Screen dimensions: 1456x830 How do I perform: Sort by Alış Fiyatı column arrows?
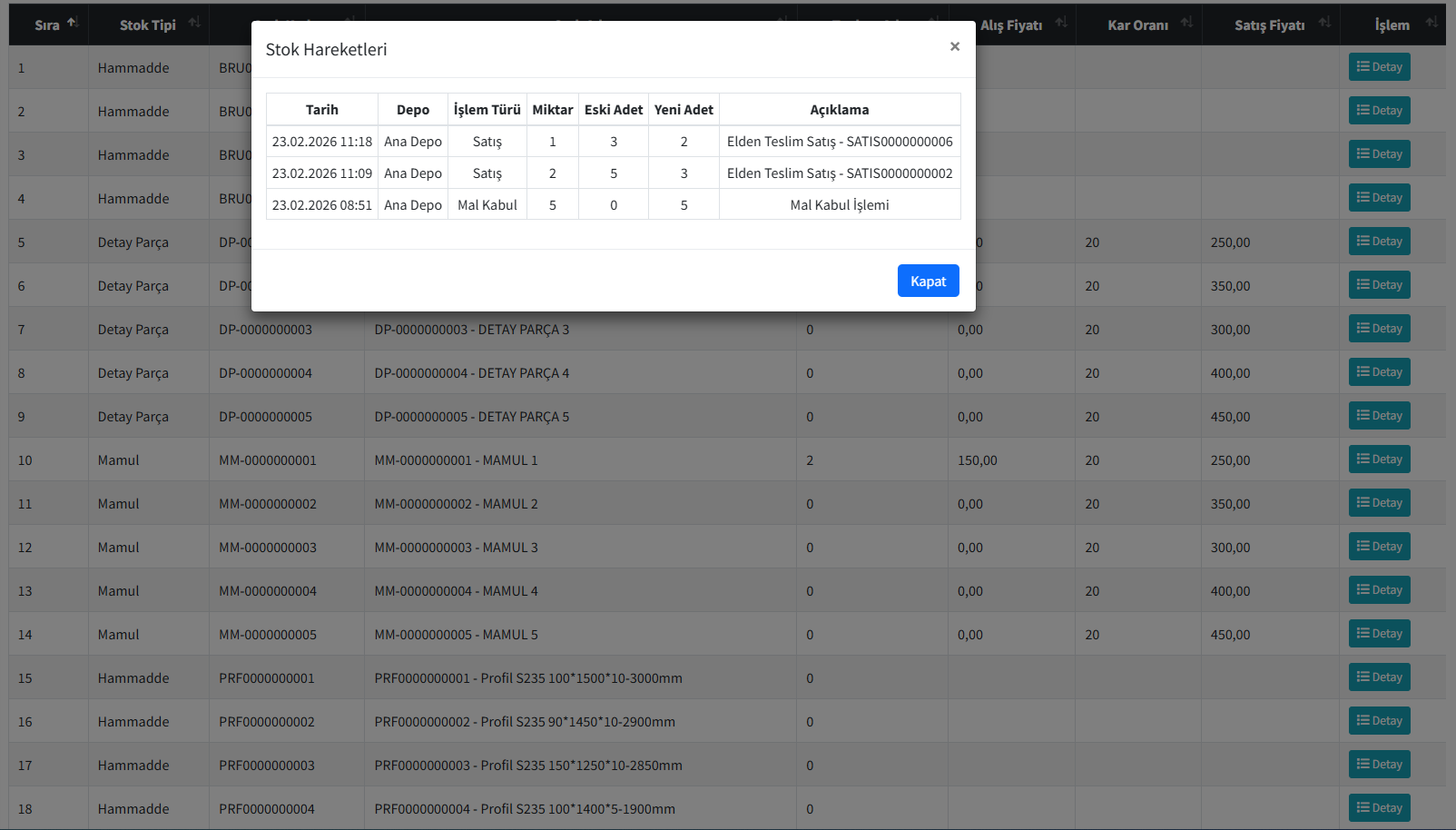pyautogui.click(x=1061, y=23)
